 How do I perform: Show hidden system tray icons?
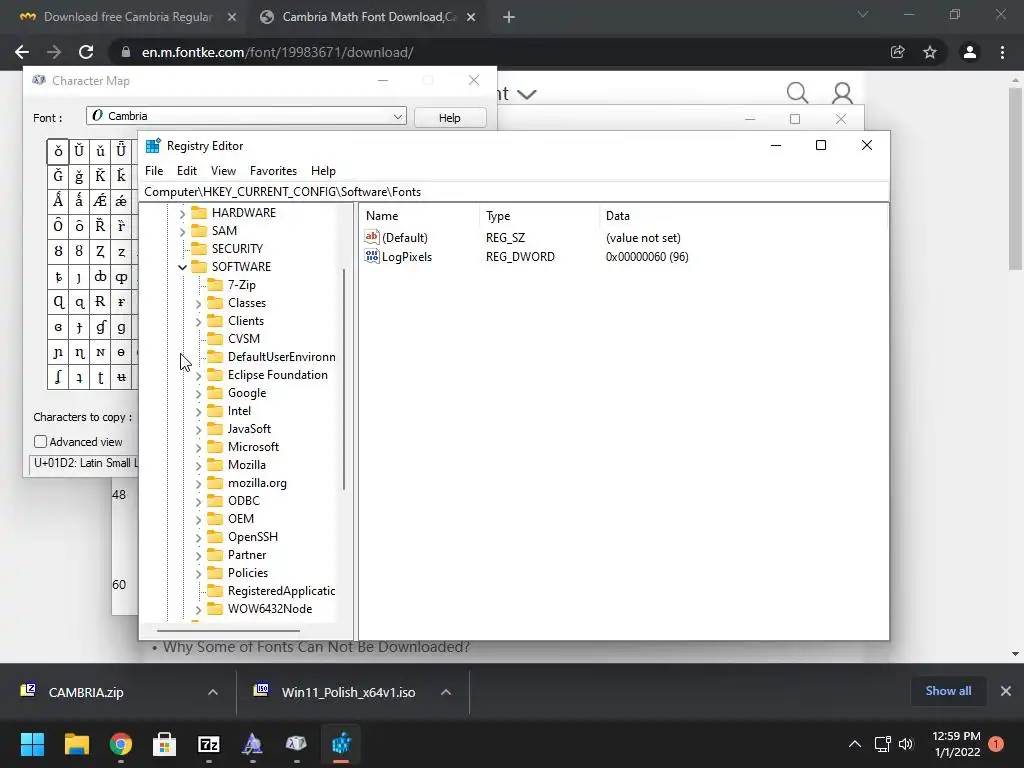click(855, 744)
